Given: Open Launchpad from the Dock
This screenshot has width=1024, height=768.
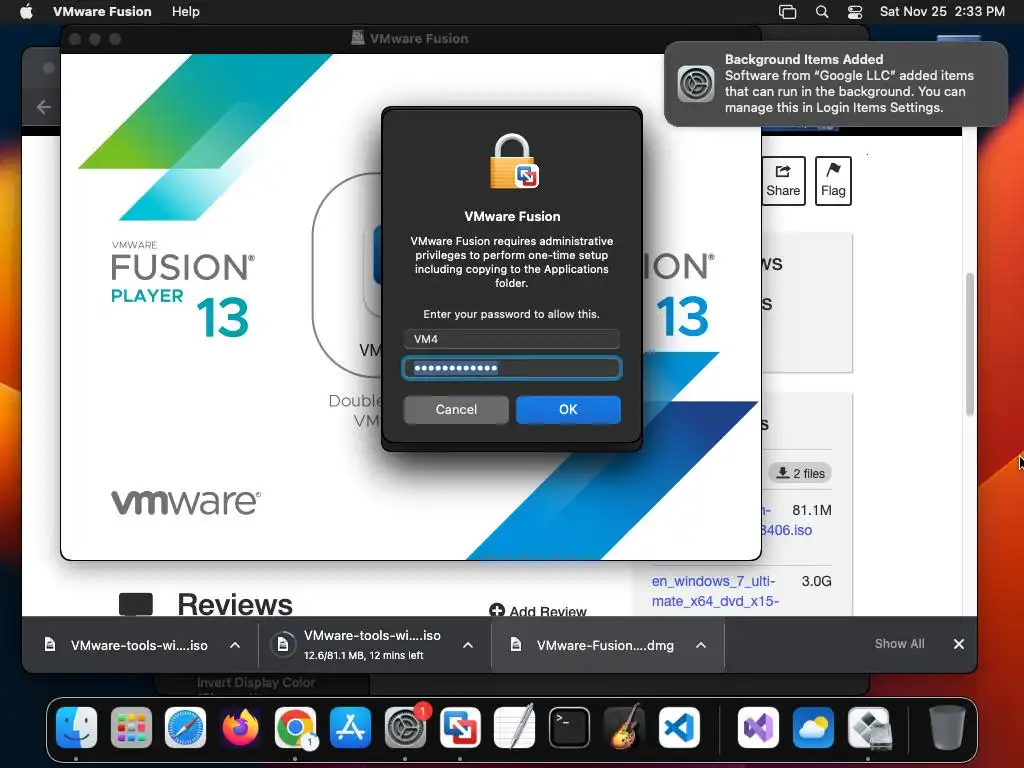Looking at the screenshot, I should 131,727.
